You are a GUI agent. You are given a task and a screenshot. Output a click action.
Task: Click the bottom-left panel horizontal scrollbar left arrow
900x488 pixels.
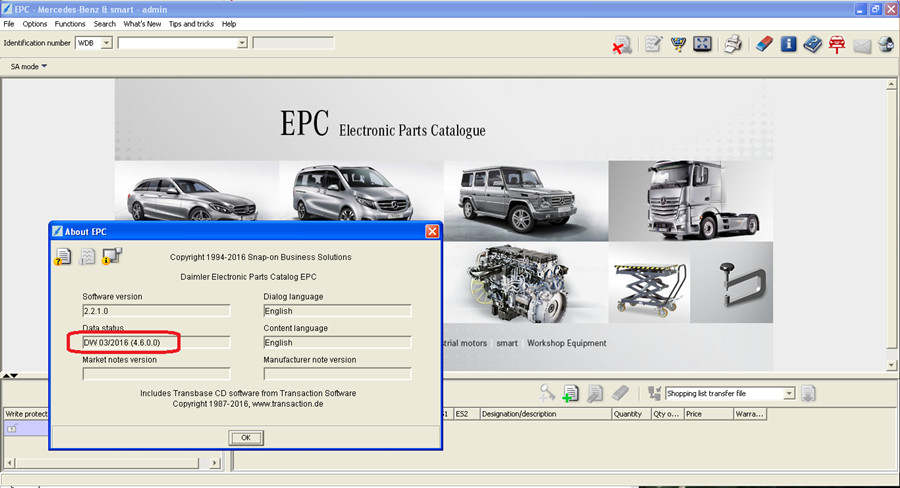10,463
